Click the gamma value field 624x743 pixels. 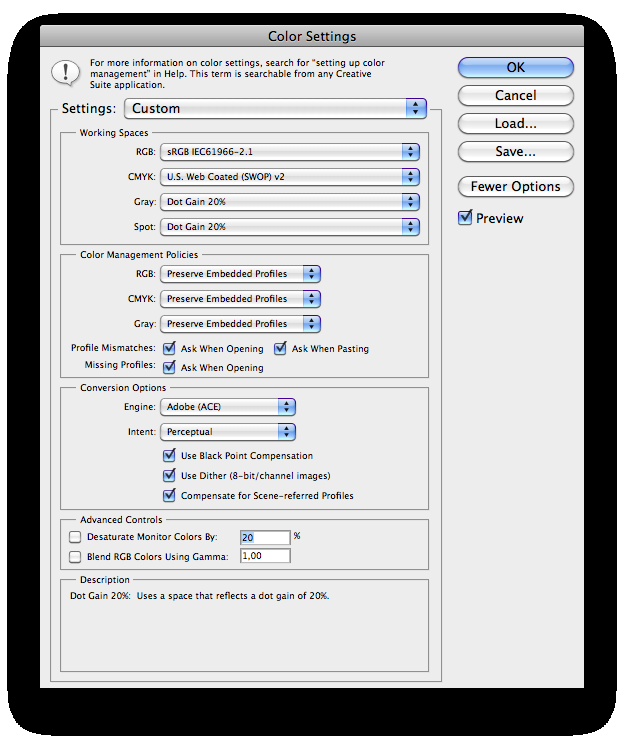pos(265,556)
